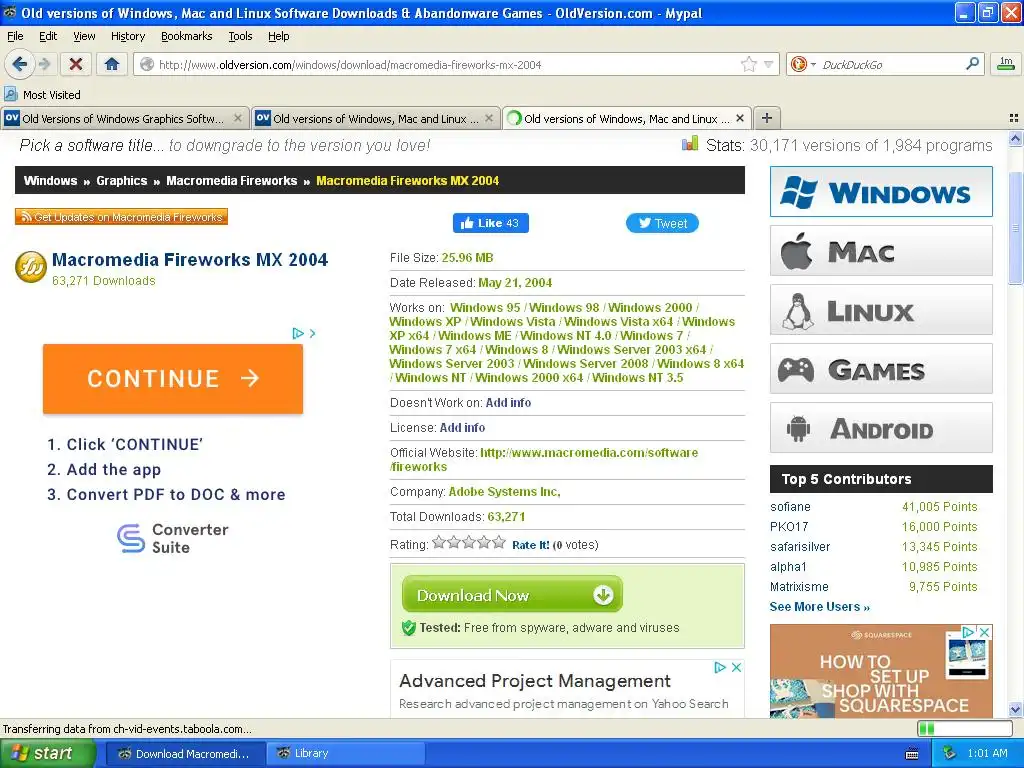Click the sofiane contributor name

[x=790, y=507]
